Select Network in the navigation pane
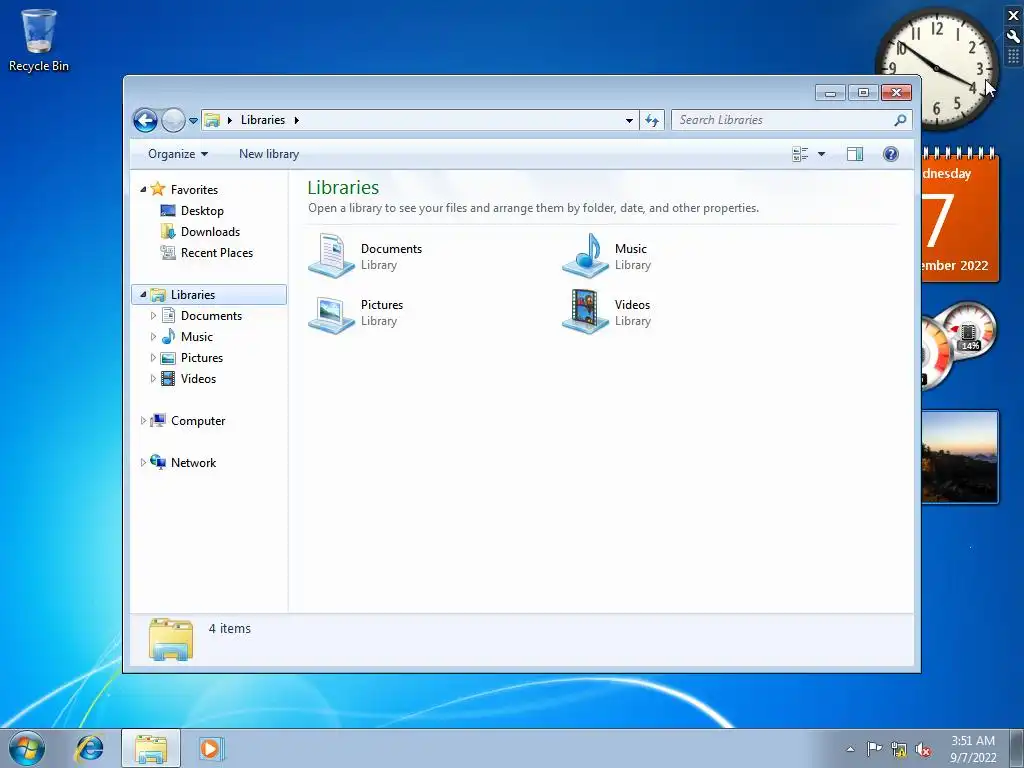1024x768 pixels. [x=193, y=462]
